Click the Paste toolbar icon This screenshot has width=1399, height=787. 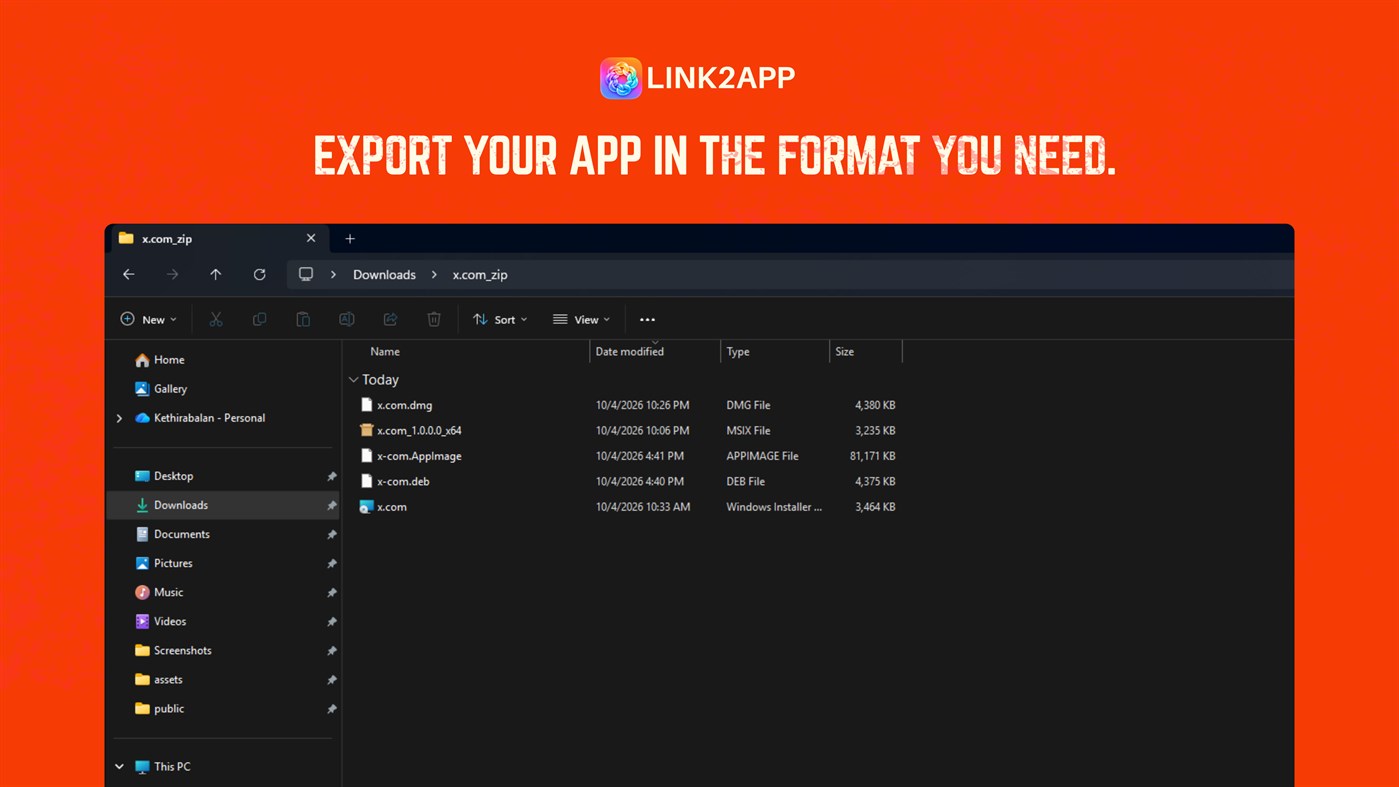(303, 319)
